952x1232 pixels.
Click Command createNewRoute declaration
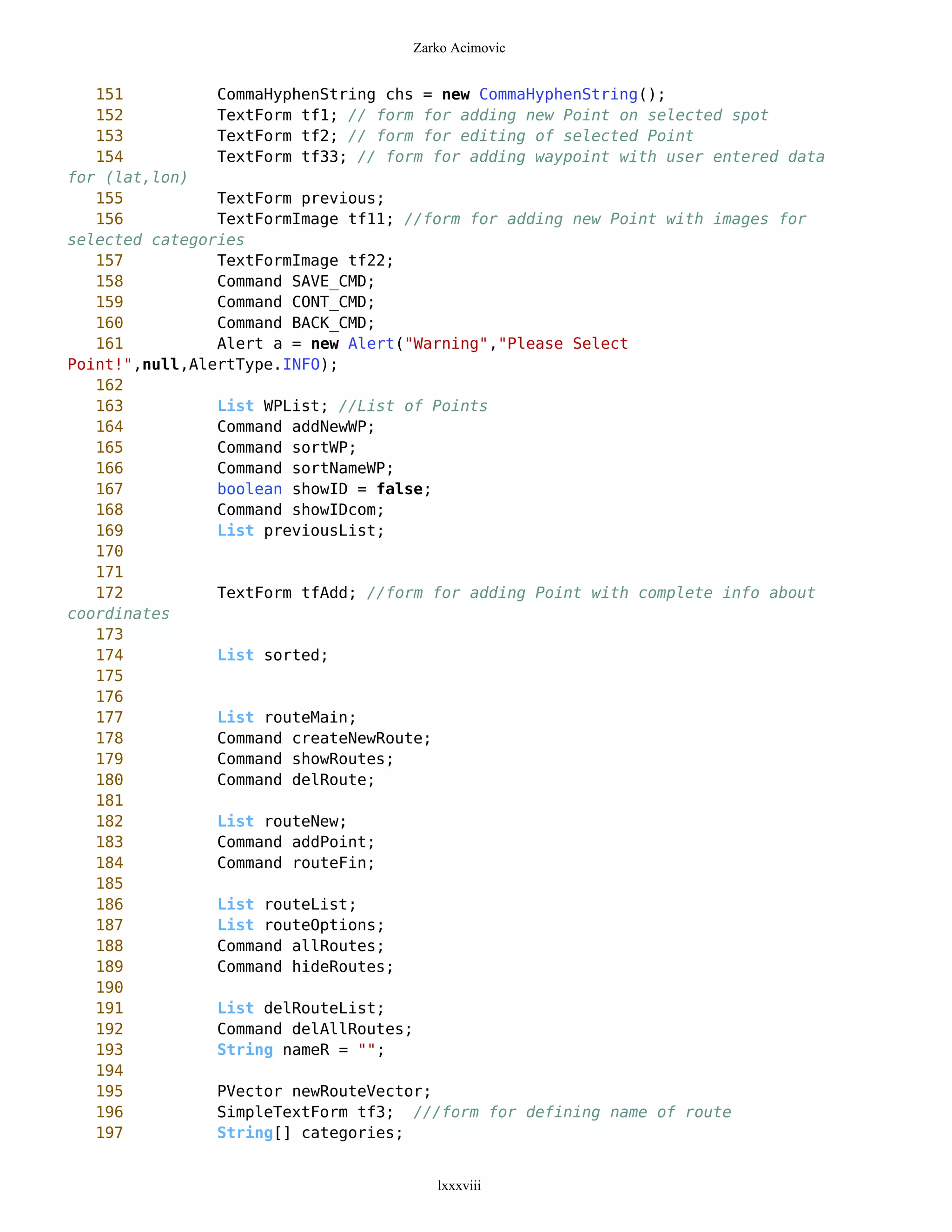coord(324,738)
